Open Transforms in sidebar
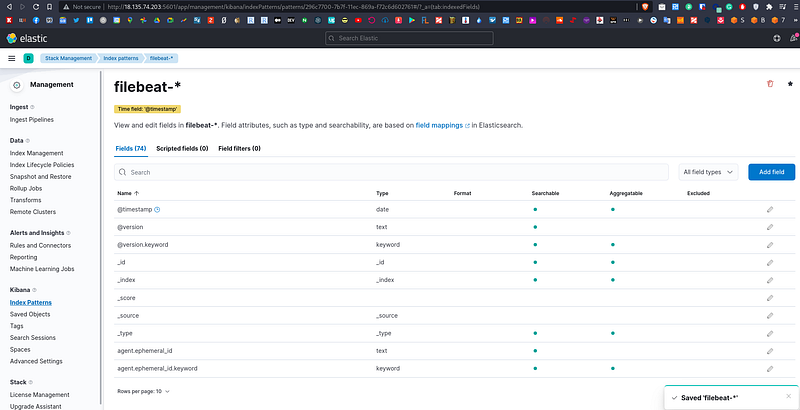800x410 pixels. (26, 200)
